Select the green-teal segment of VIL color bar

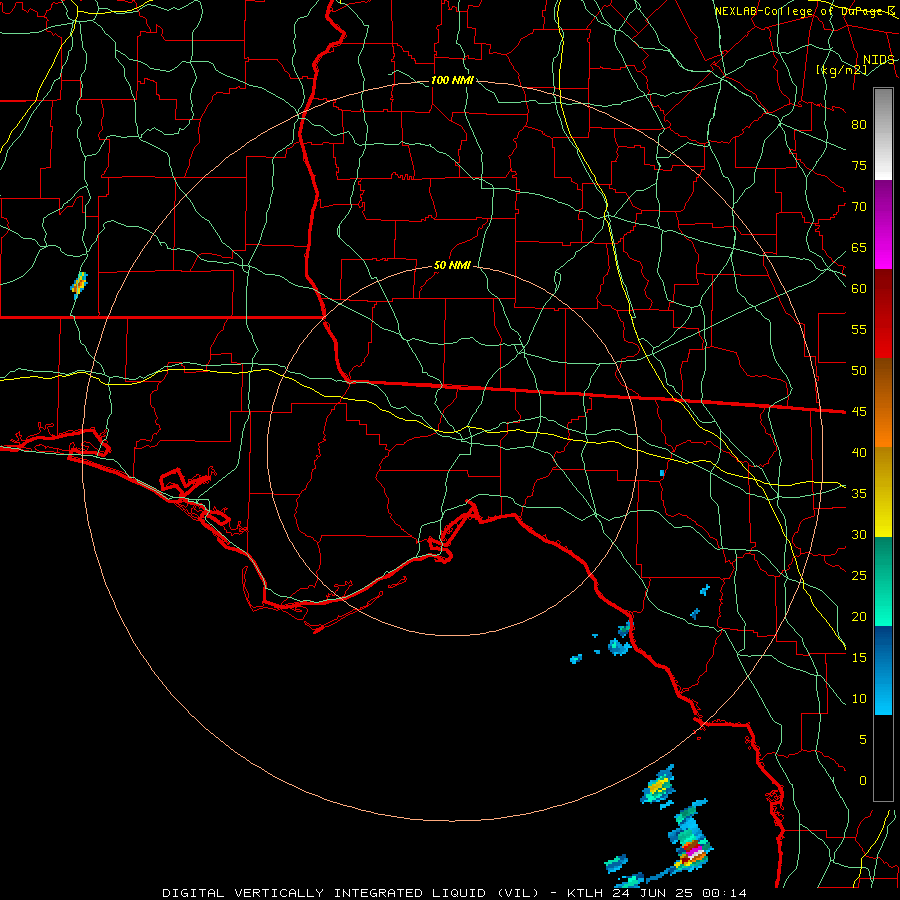883,581
